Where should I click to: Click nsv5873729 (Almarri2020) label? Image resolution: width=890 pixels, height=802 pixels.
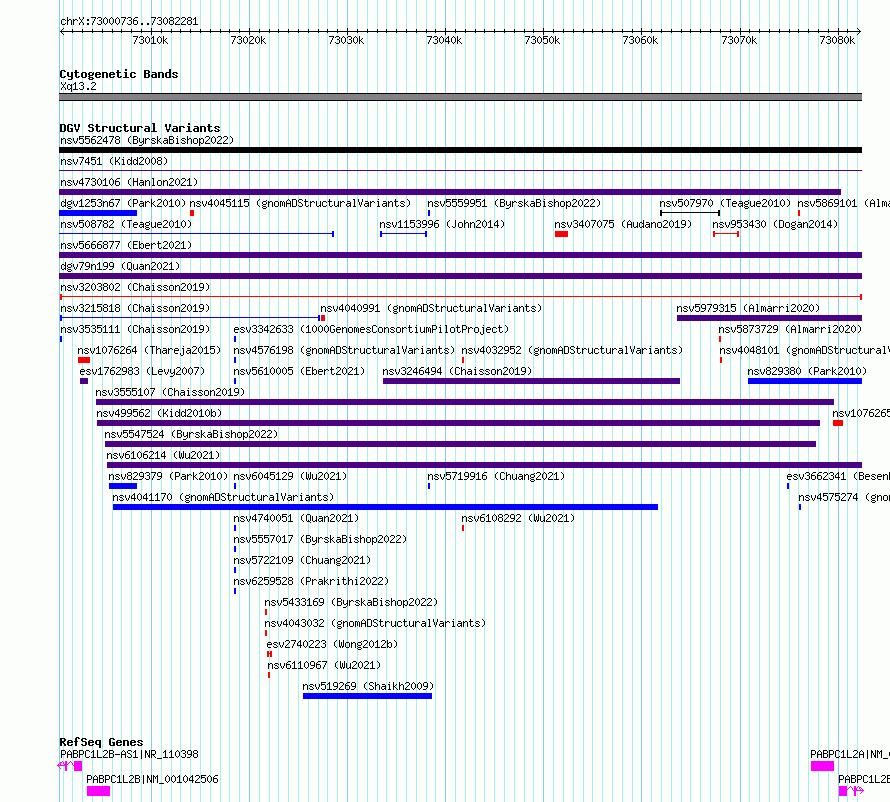[790, 329]
